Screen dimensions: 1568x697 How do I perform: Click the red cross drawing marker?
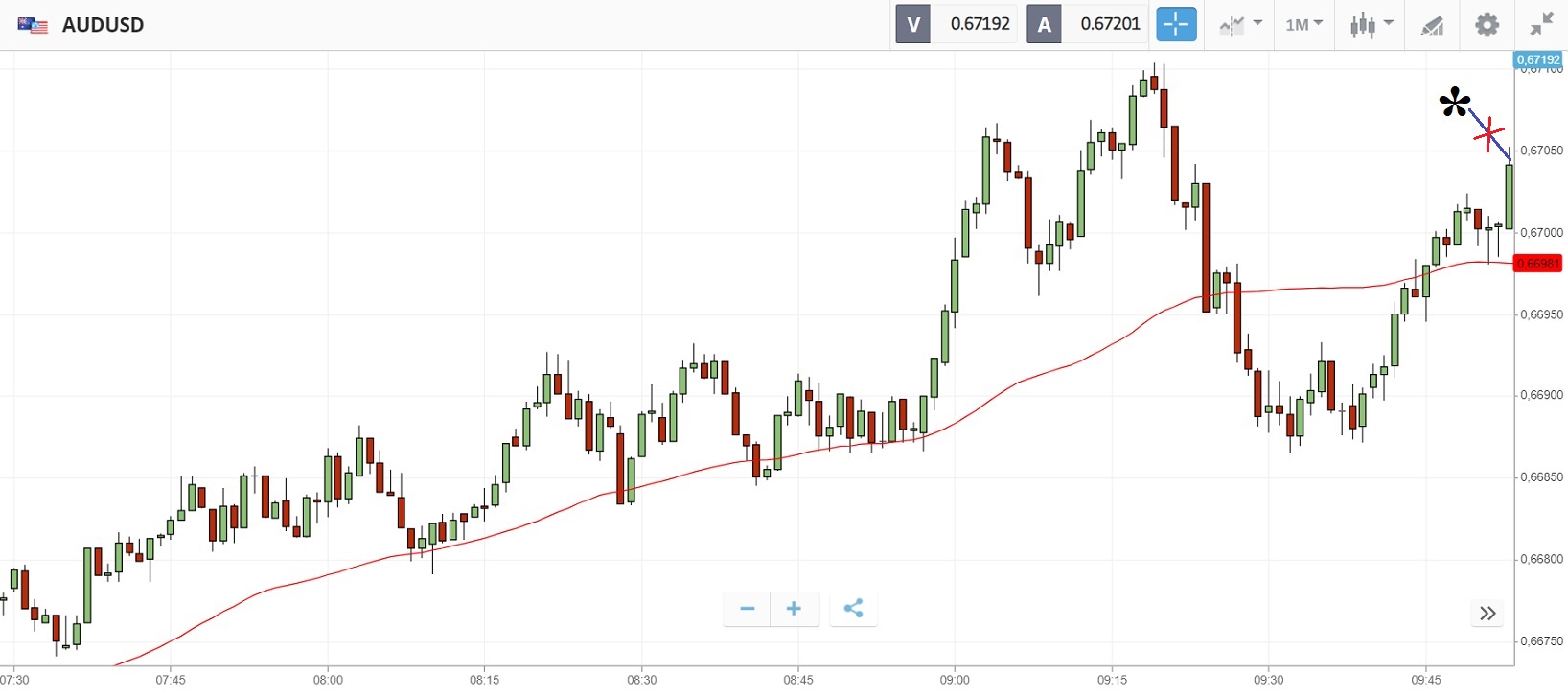[1488, 134]
